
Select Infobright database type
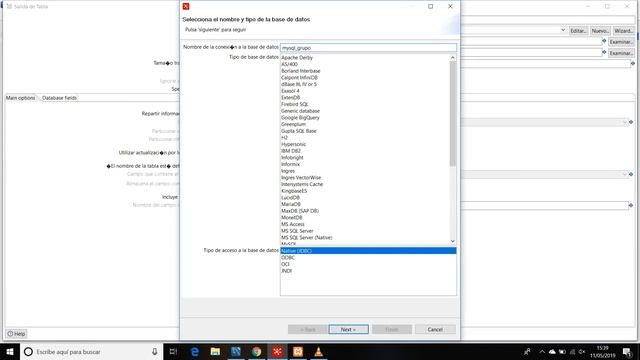(292, 158)
